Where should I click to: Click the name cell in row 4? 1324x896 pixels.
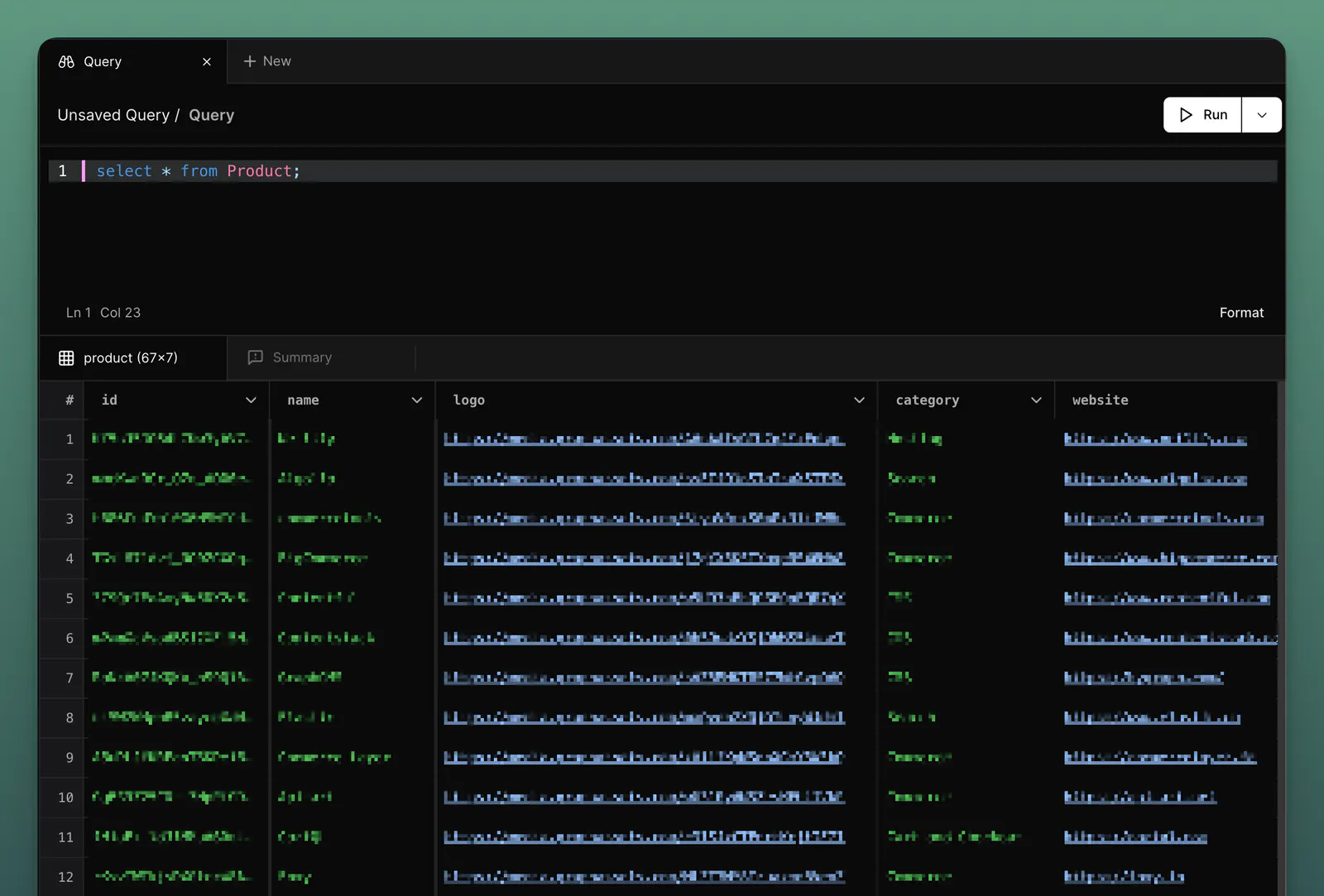(353, 558)
